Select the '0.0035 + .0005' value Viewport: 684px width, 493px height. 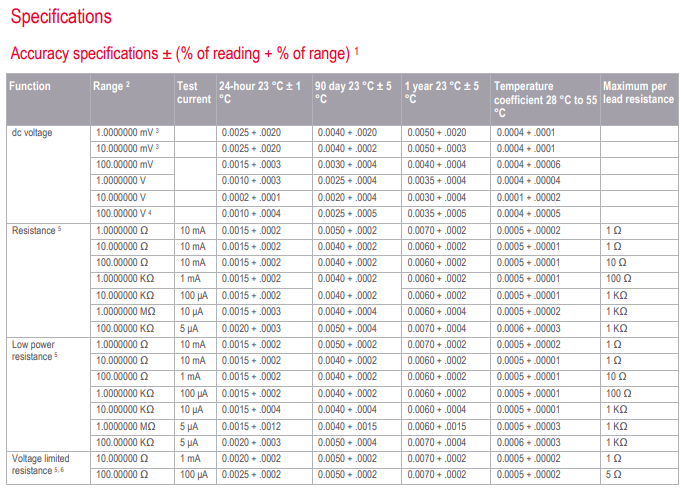437,214
